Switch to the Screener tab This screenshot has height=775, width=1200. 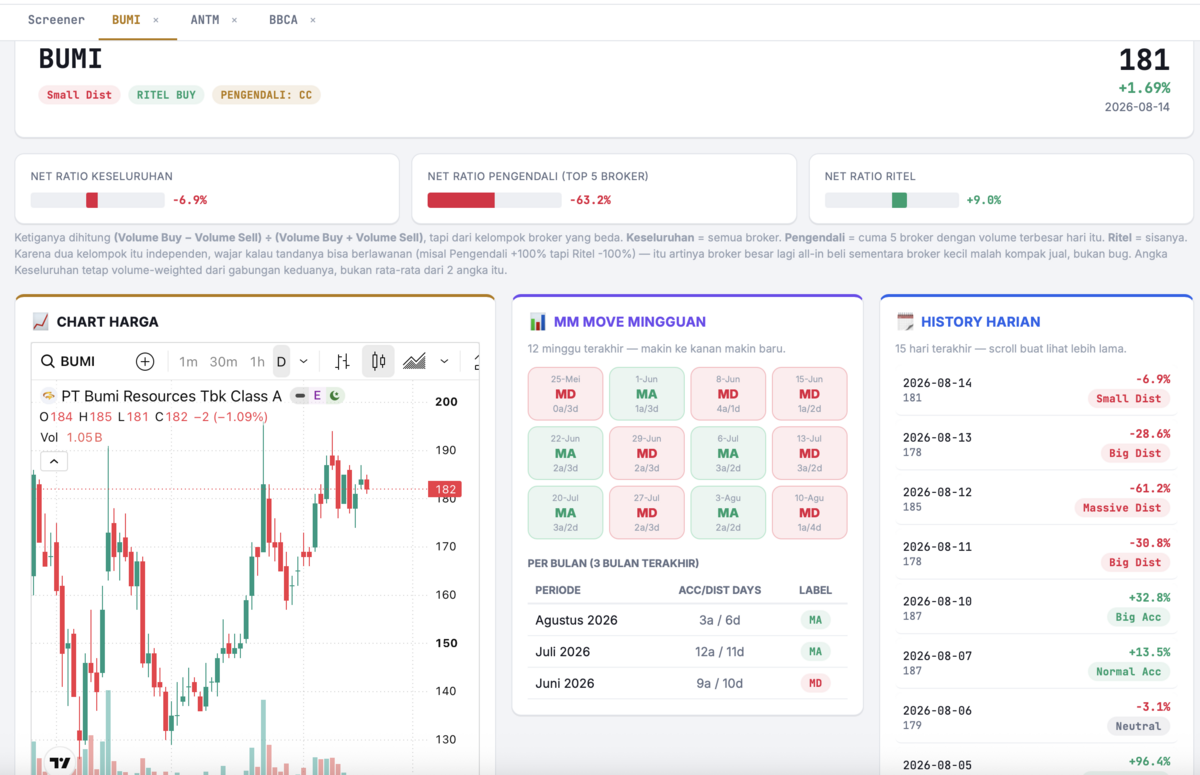point(56,20)
